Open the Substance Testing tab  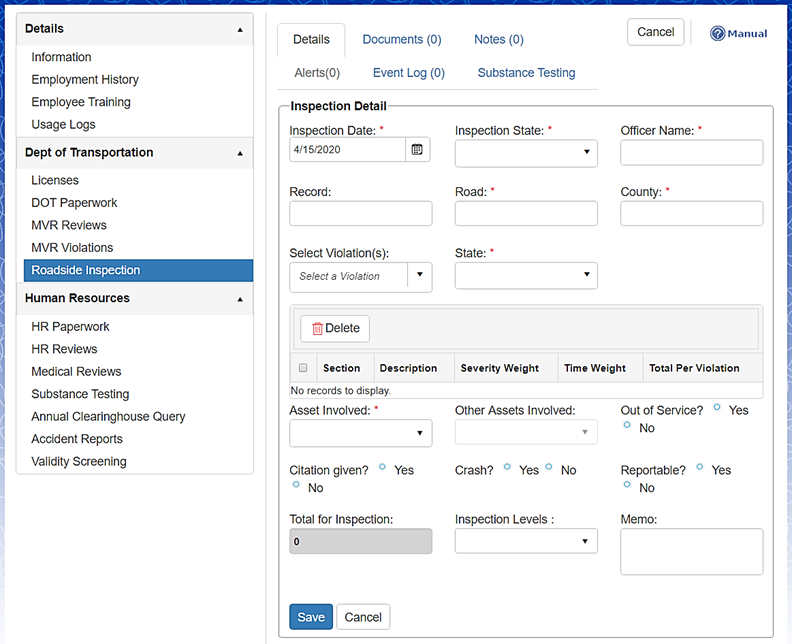pos(526,73)
